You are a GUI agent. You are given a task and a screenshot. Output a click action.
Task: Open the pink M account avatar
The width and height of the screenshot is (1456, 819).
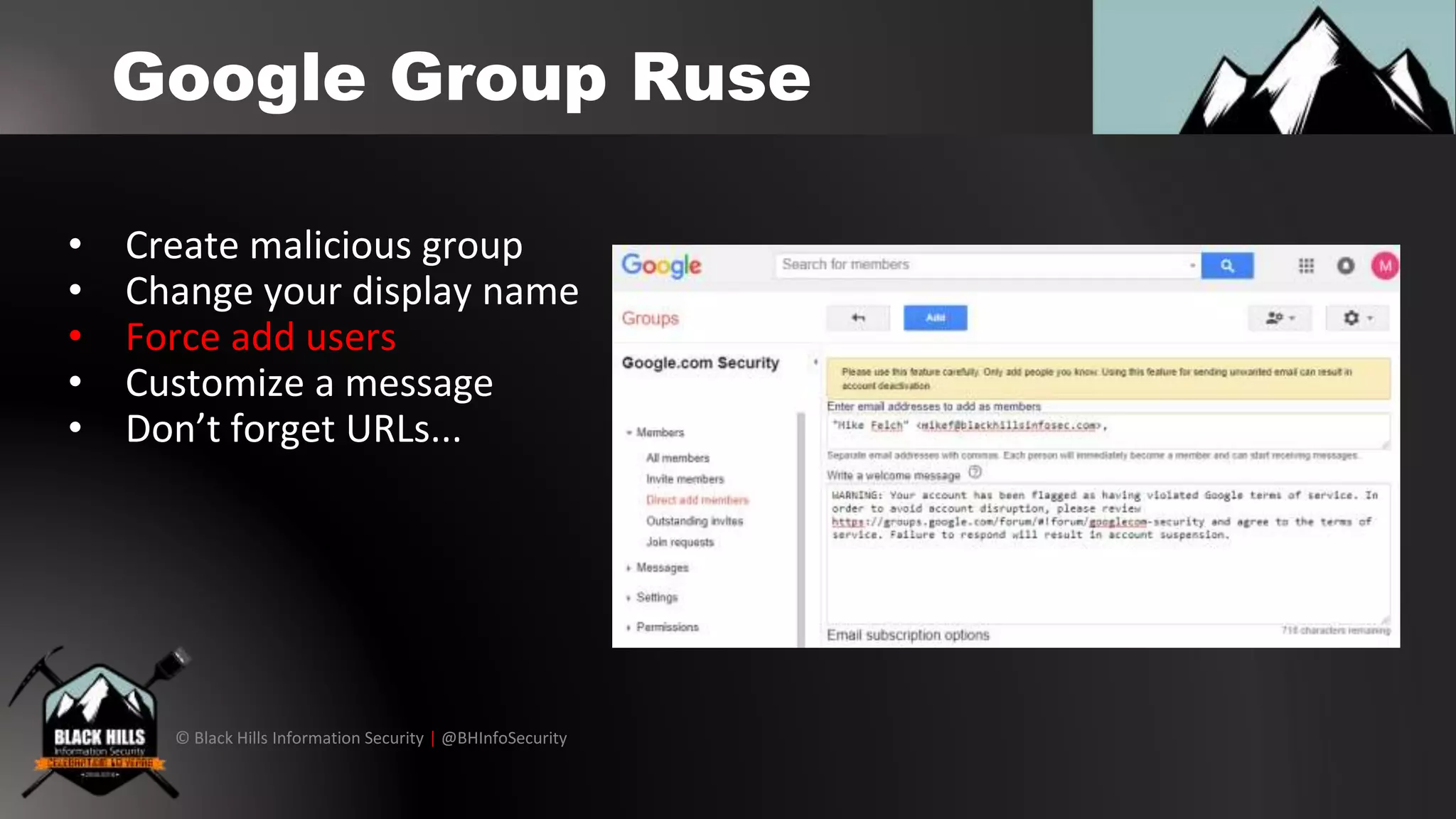point(1385,266)
